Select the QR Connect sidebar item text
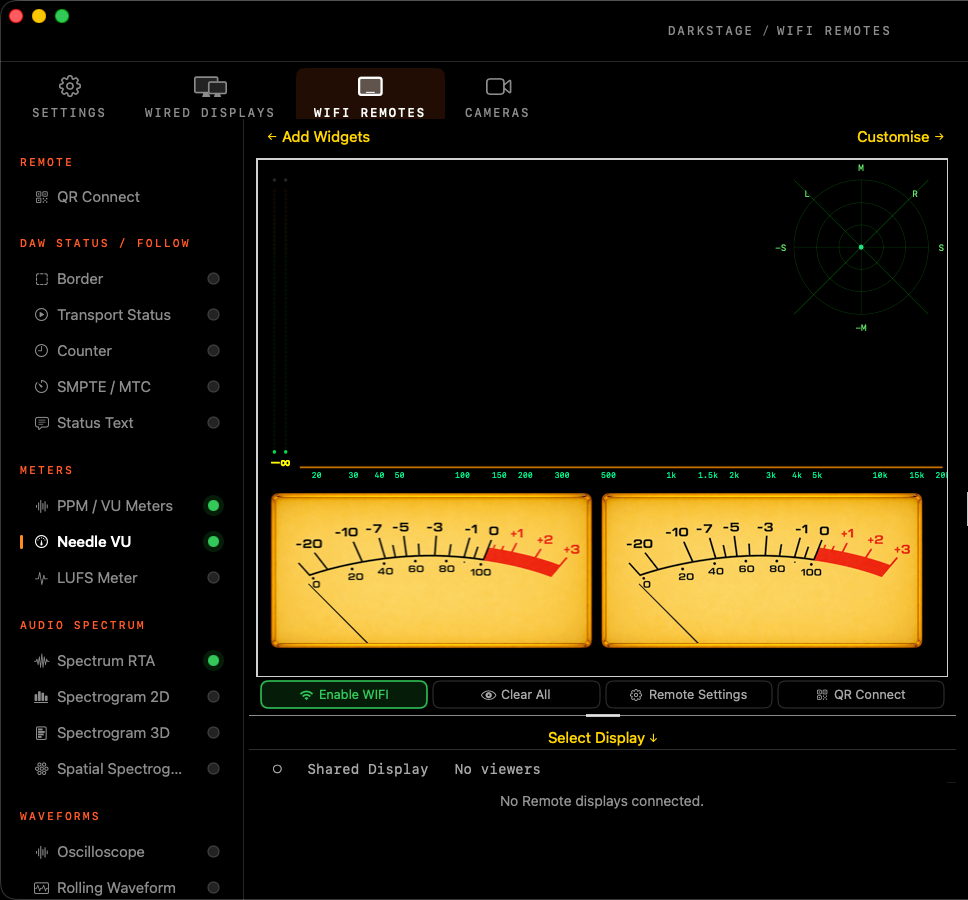Viewport: 968px width, 900px height. (99, 197)
